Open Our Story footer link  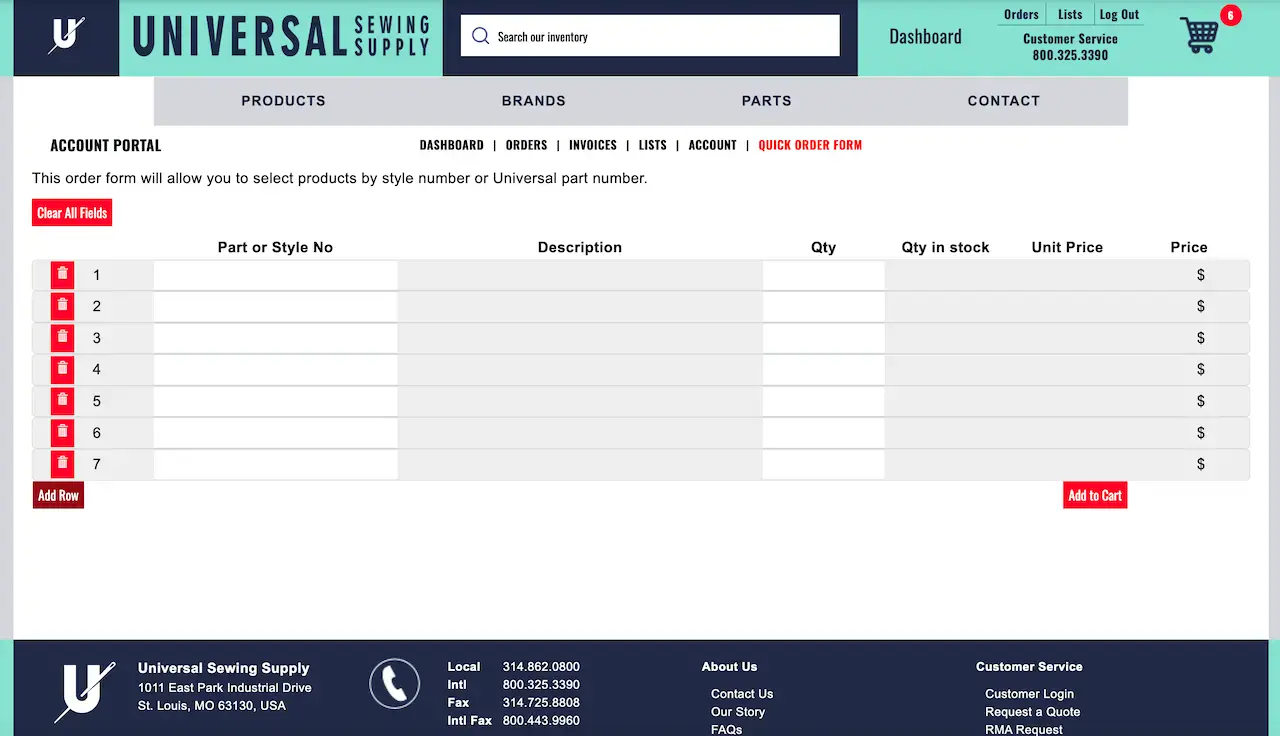pos(738,712)
